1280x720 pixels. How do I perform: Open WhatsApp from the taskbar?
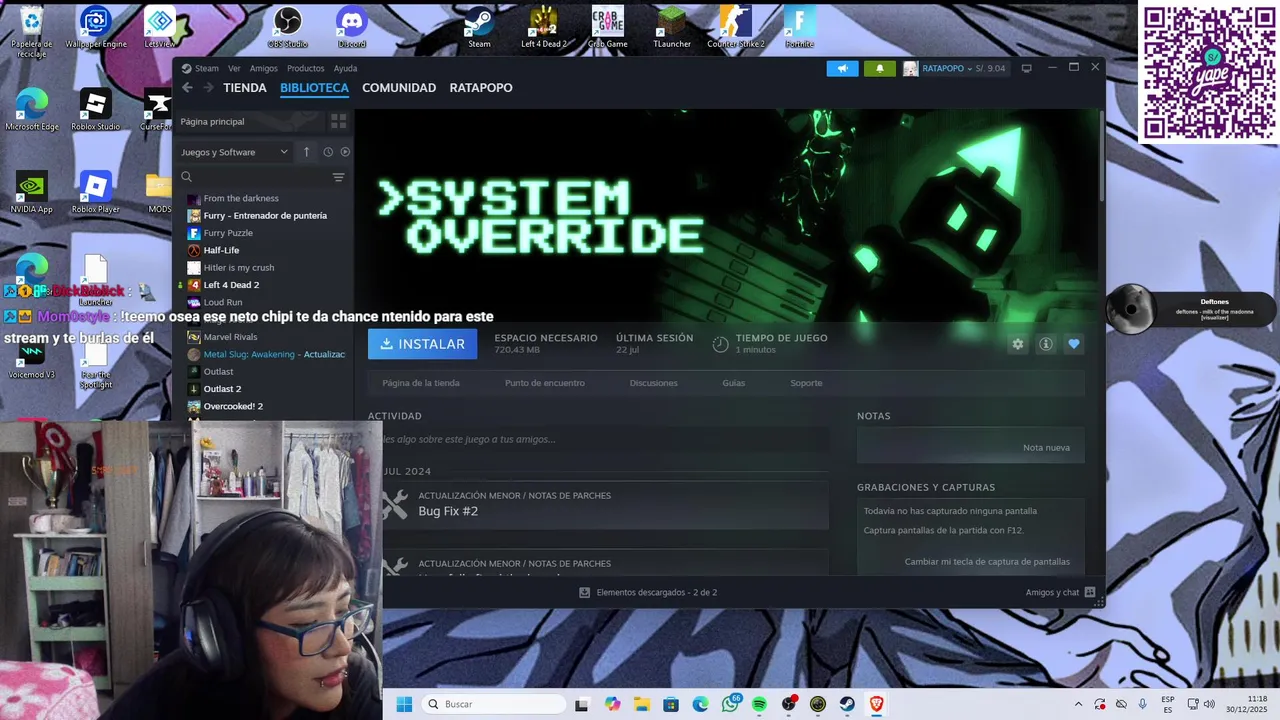[x=731, y=704]
